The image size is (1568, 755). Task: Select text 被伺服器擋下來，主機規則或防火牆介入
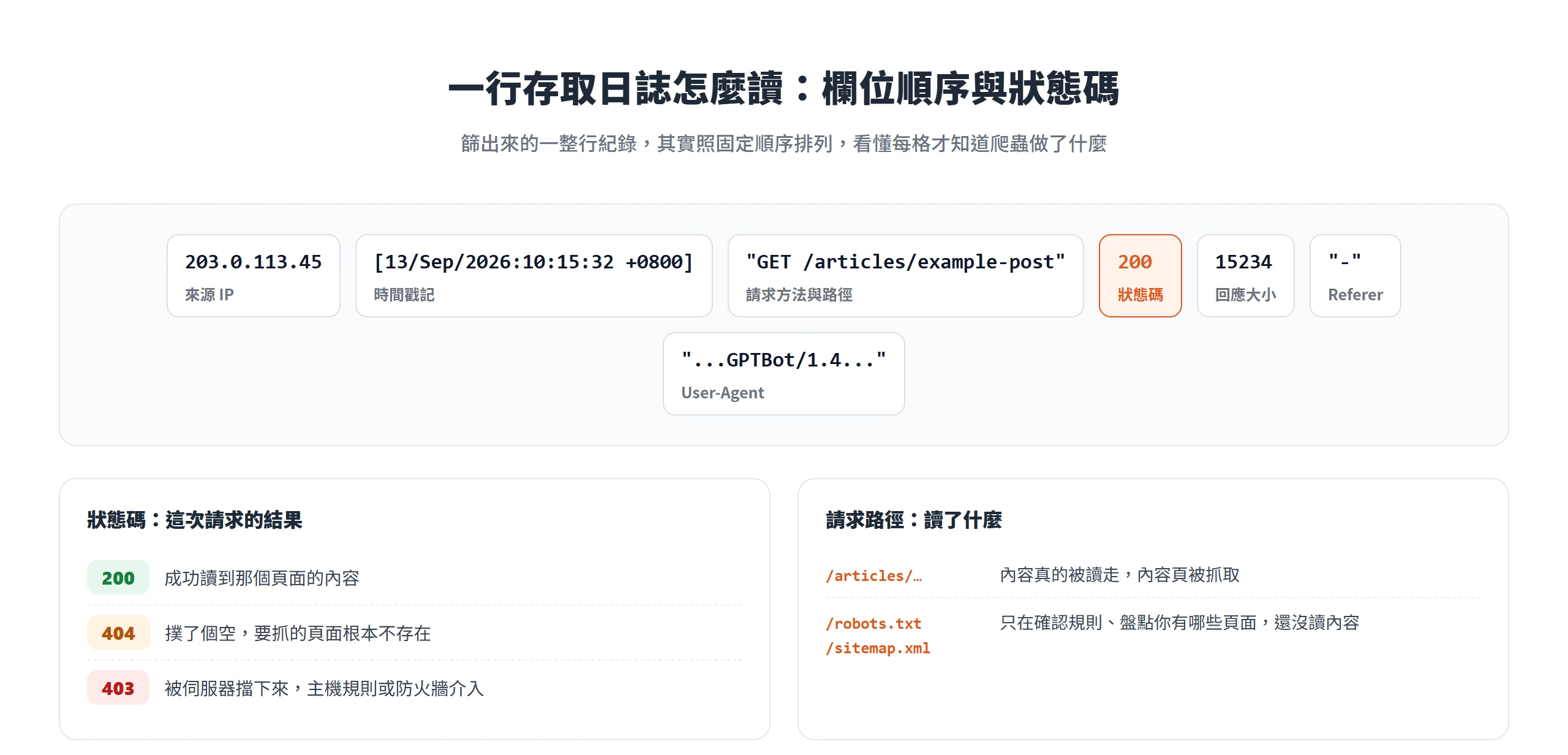tap(324, 688)
